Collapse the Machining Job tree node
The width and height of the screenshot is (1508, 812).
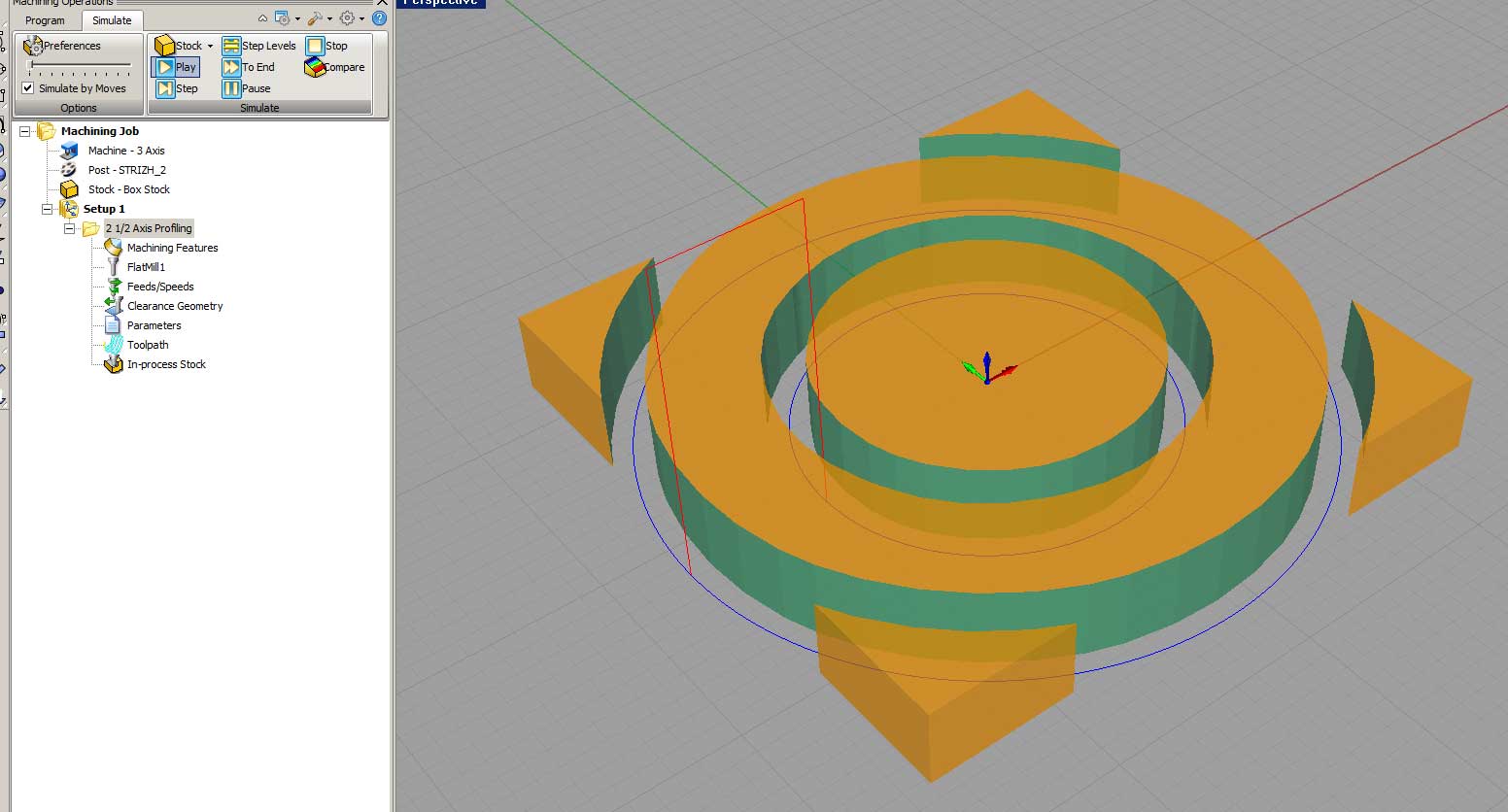pos(25,131)
